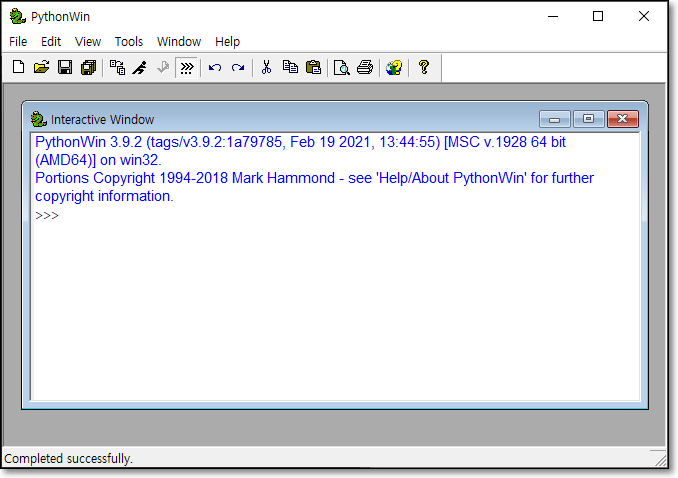Close the main PythonWin window
678x478 pixels.
[644, 16]
